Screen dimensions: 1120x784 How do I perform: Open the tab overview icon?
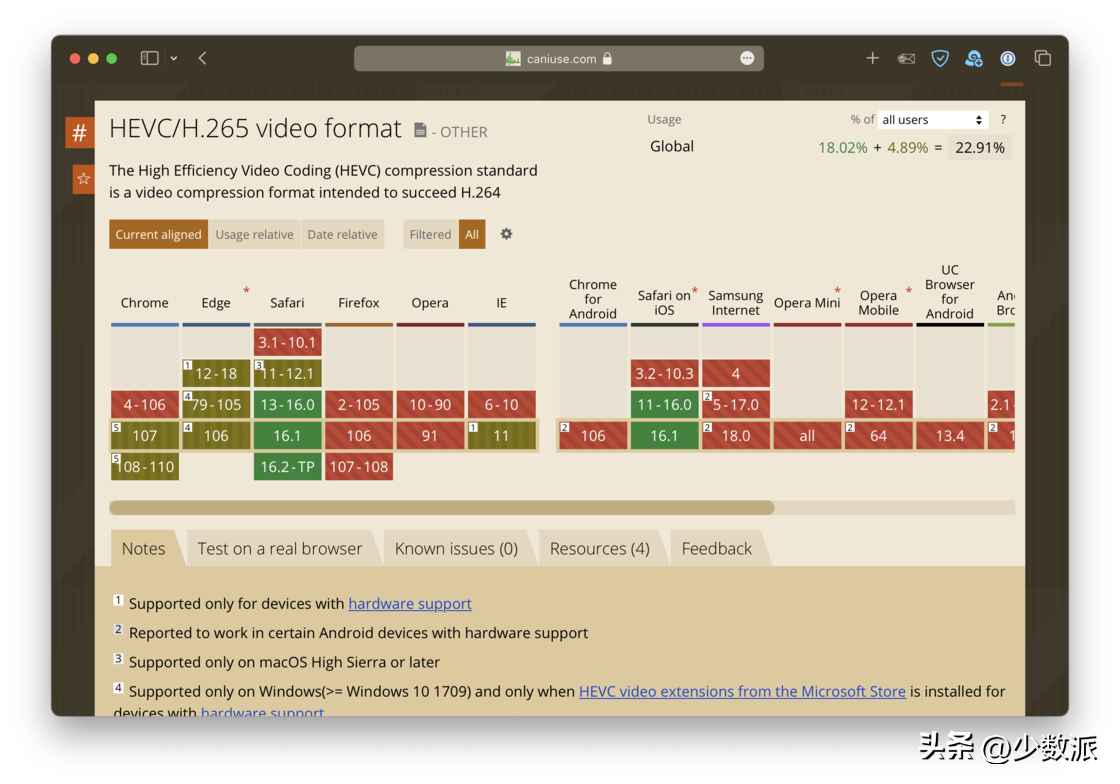pos(1042,58)
